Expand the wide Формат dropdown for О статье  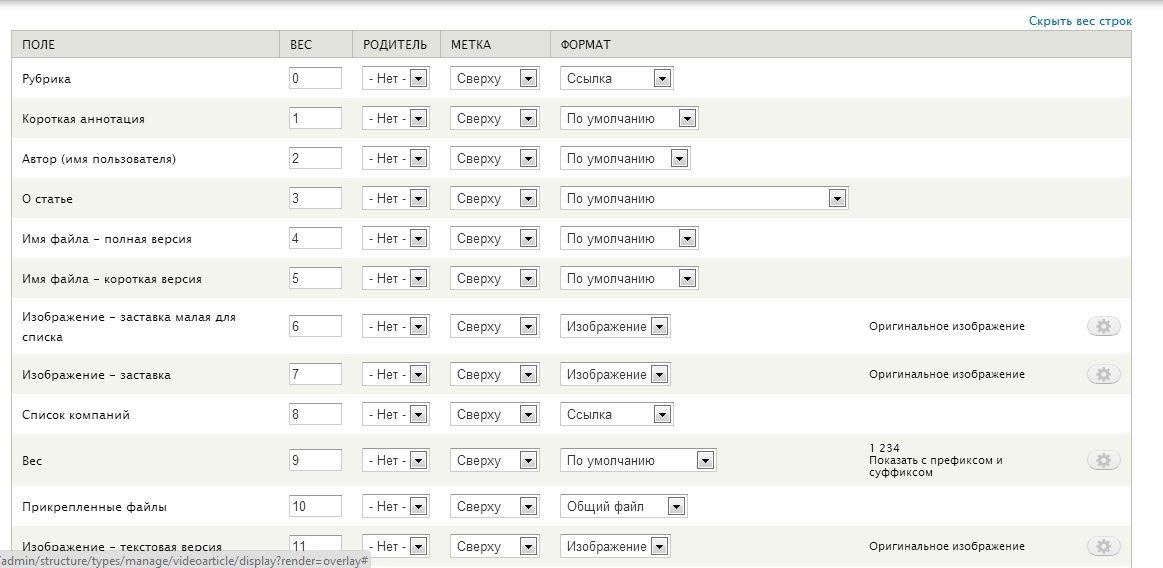pos(704,198)
